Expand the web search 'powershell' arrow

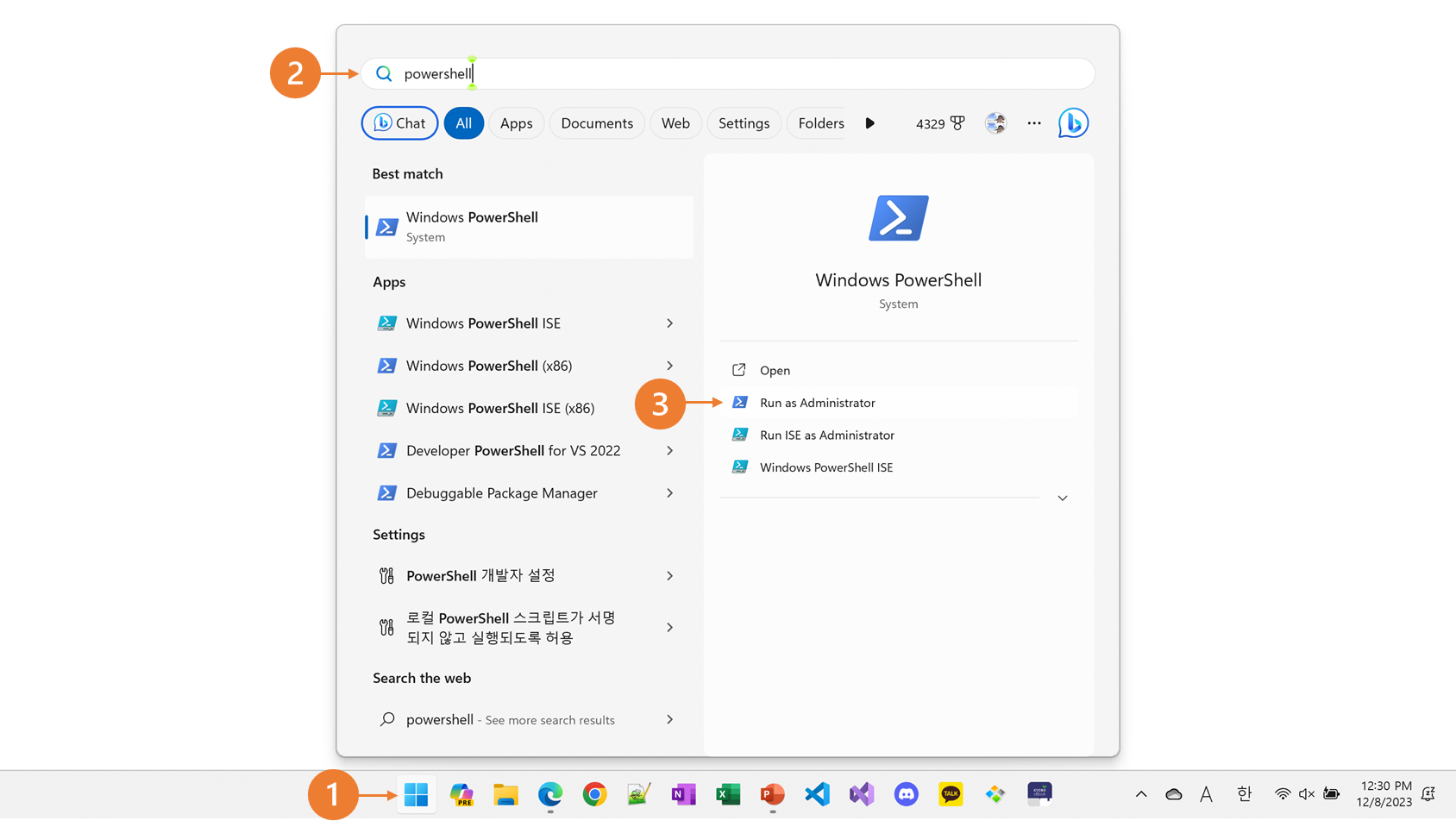point(669,719)
